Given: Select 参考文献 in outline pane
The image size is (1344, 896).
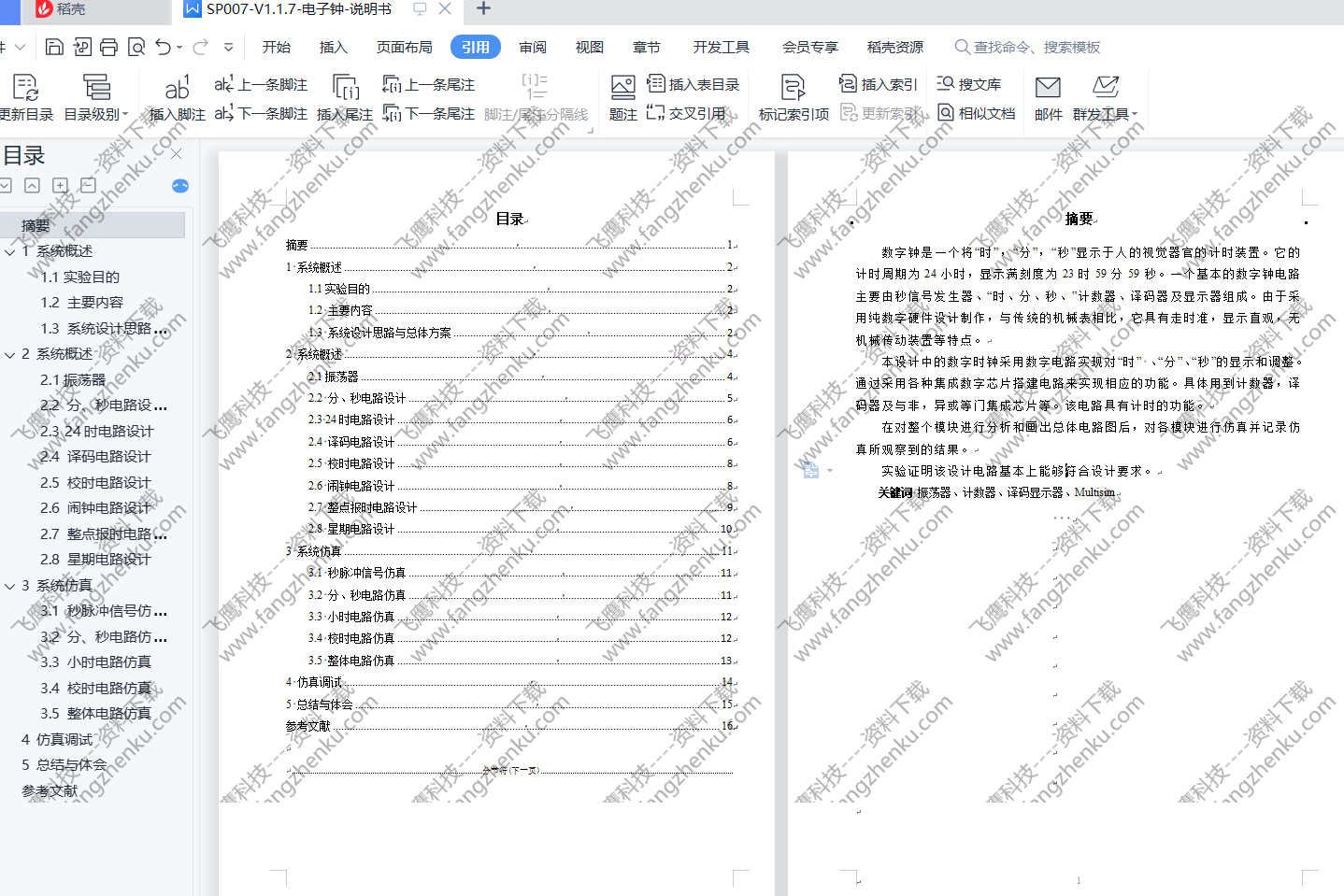Looking at the screenshot, I should tap(50, 790).
